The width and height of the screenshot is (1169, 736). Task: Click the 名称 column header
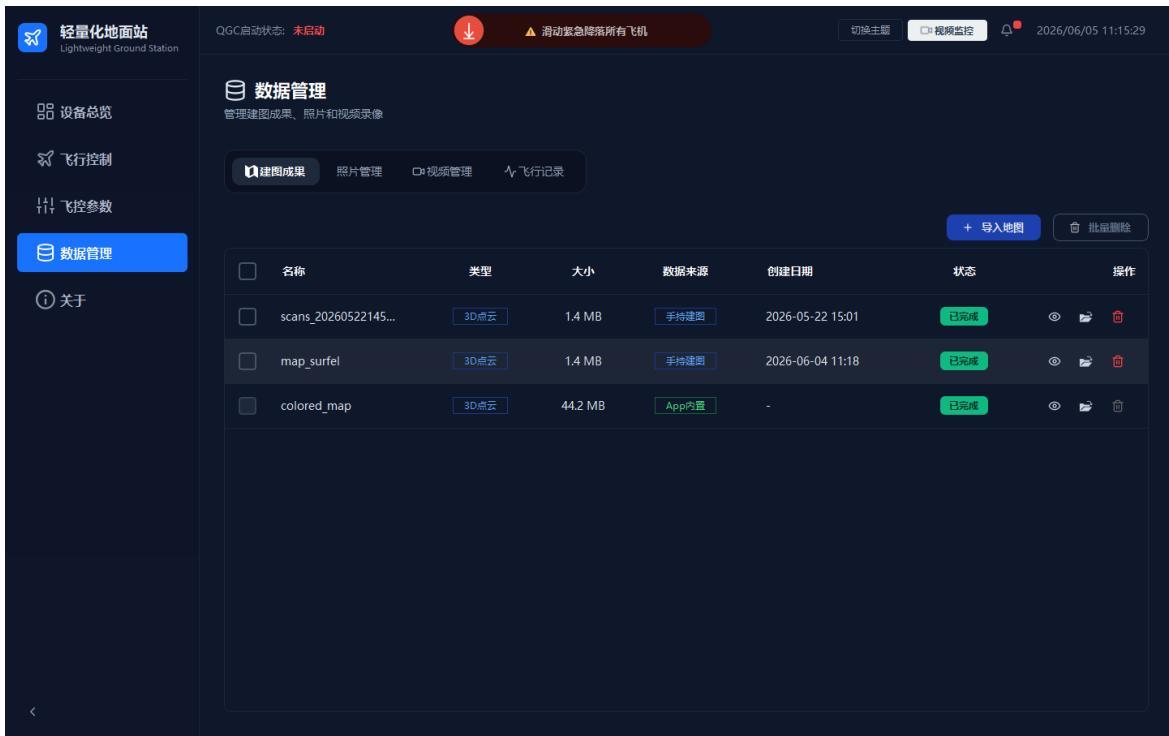coord(294,271)
